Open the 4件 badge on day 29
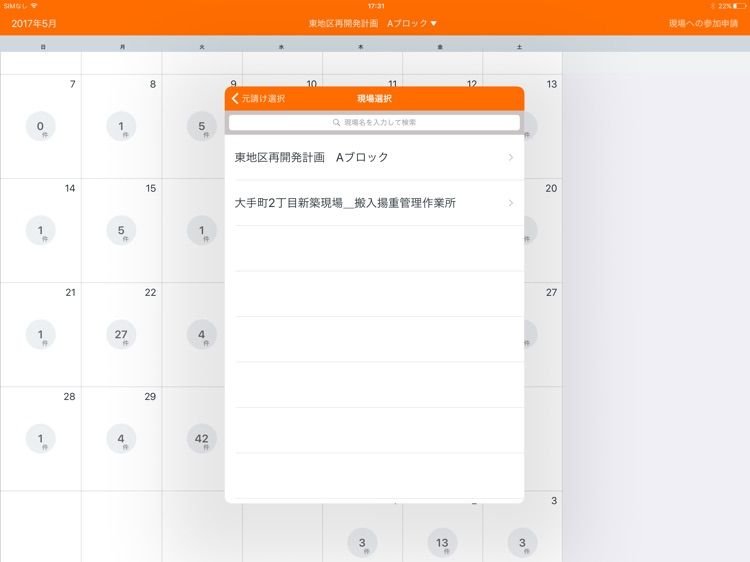750x562 pixels. (x=121, y=439)
